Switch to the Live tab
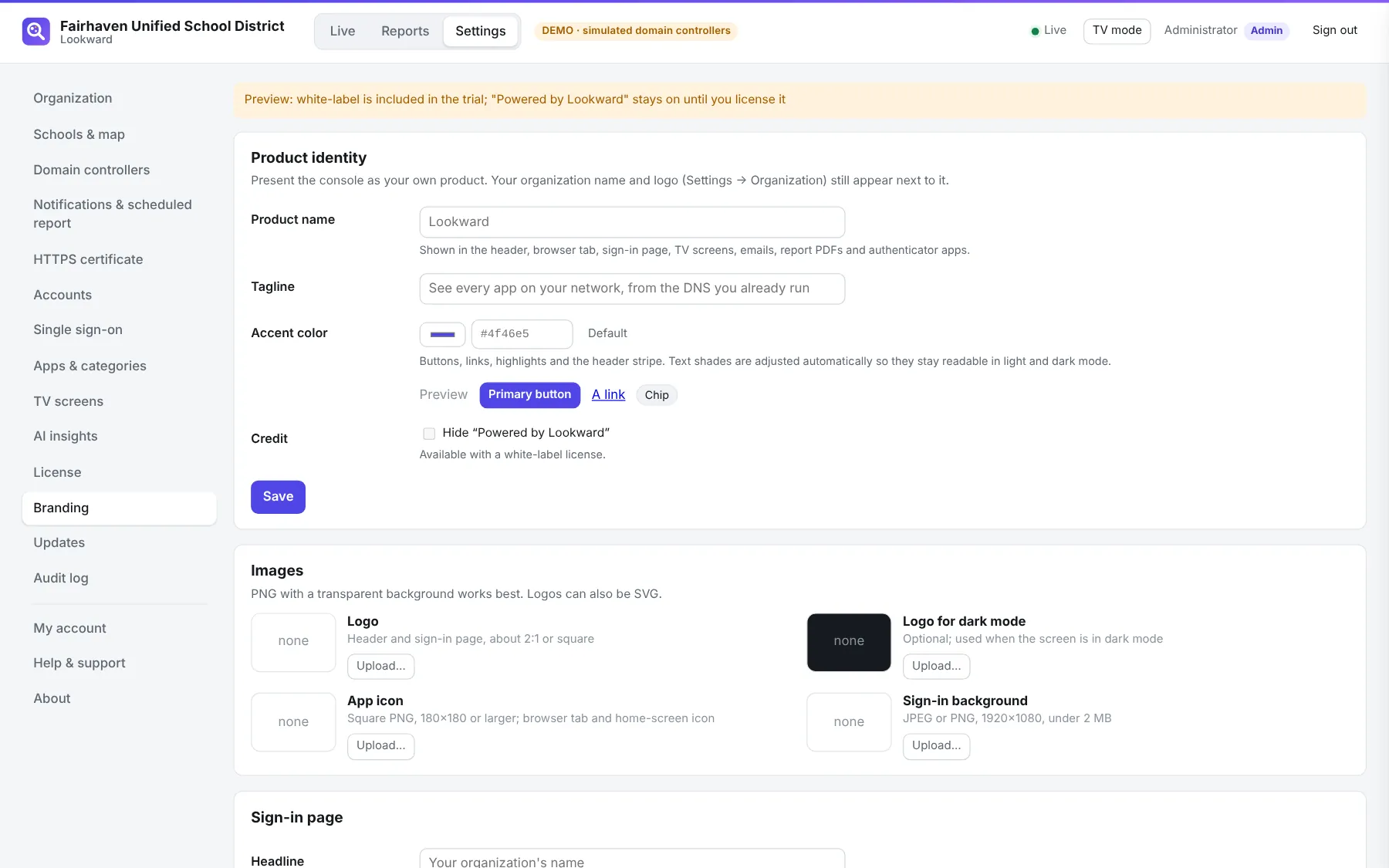1389x868 pixels. pyautogui.click(x=343, y=32)
